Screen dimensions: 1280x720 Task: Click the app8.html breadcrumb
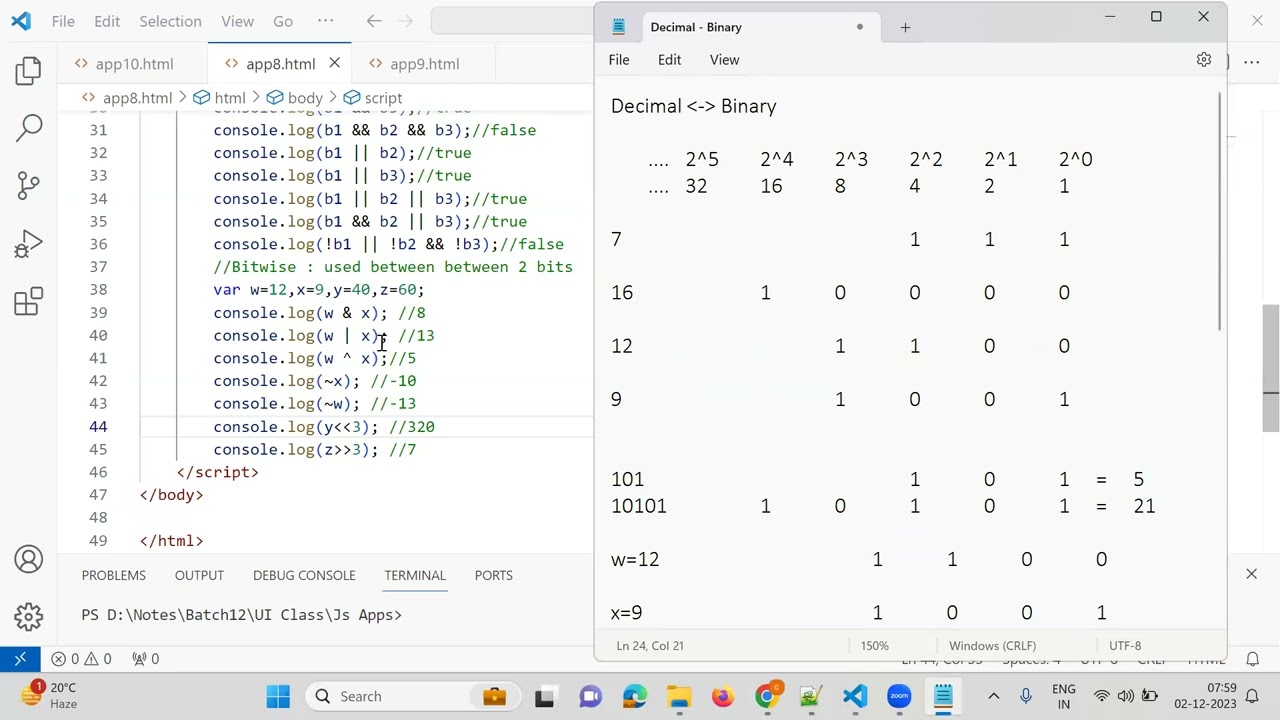point(126,98)
